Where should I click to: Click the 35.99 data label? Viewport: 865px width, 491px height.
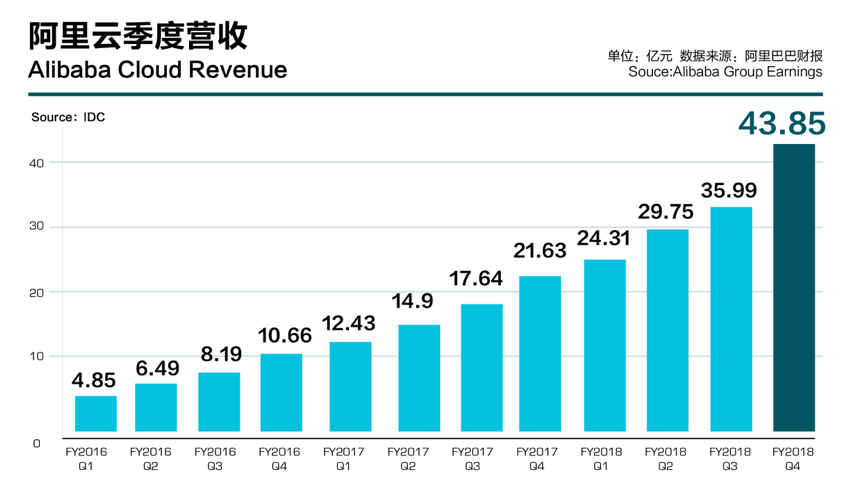(x=729, y=191)
